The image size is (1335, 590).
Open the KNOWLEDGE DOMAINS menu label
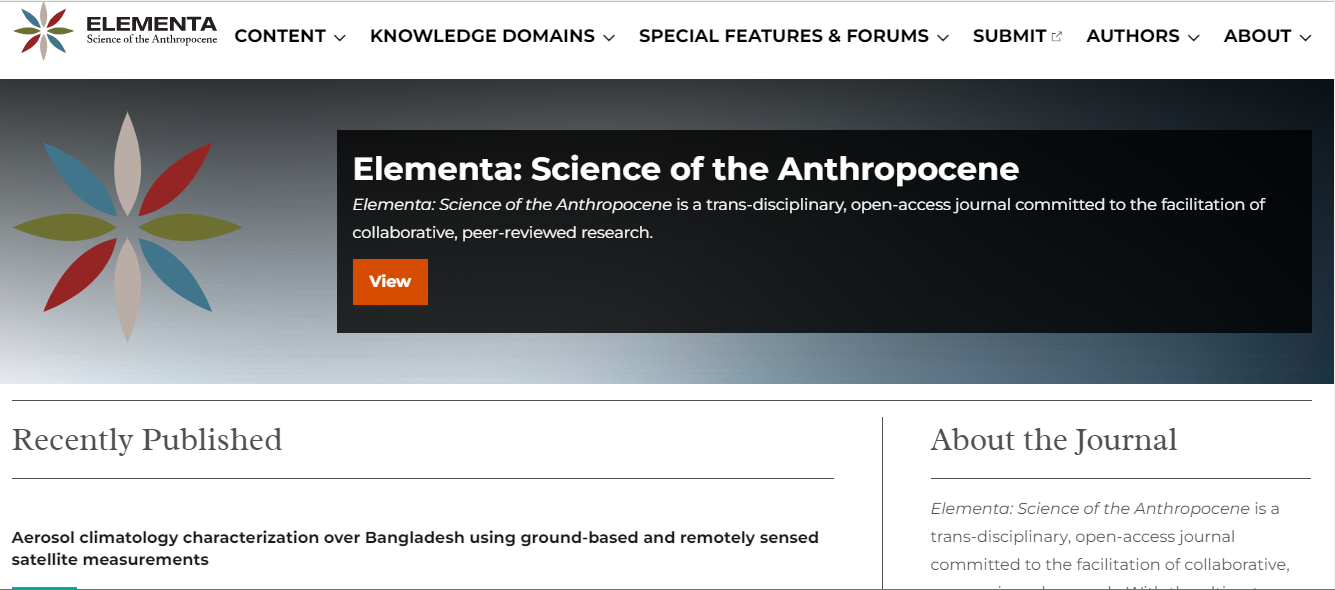[482, 36]
